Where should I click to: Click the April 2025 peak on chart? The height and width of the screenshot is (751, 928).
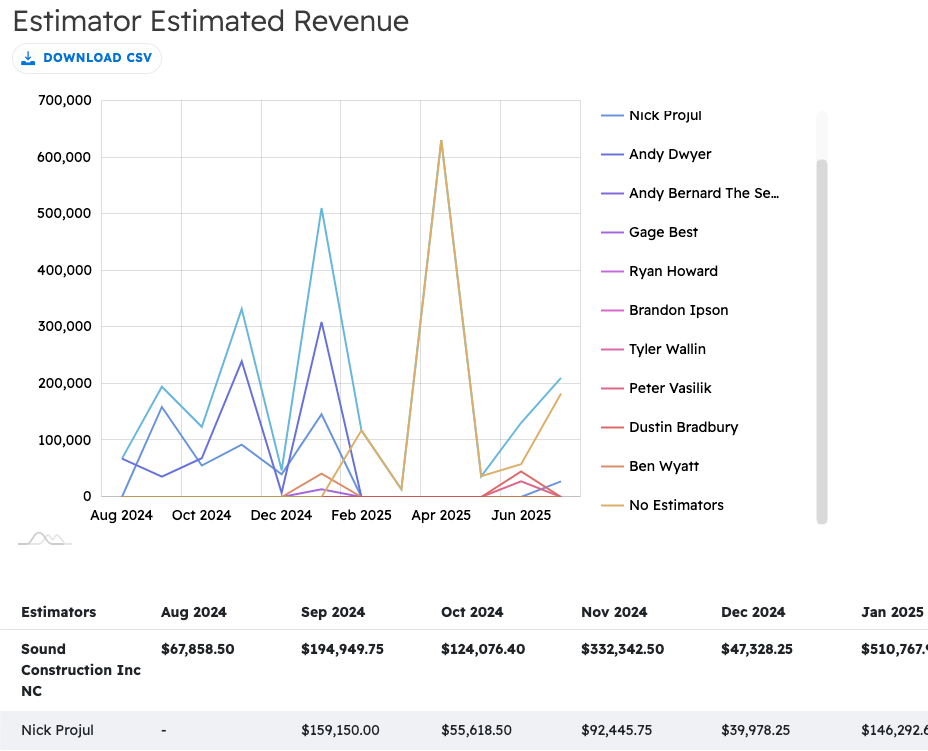tap(441, 141)
